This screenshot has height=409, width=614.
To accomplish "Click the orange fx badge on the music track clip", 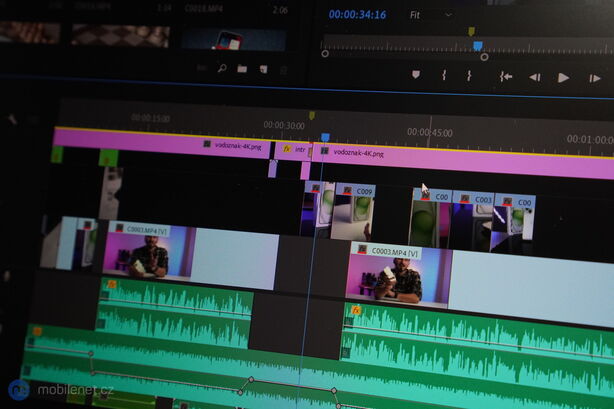I will click(x=37, y=331).
